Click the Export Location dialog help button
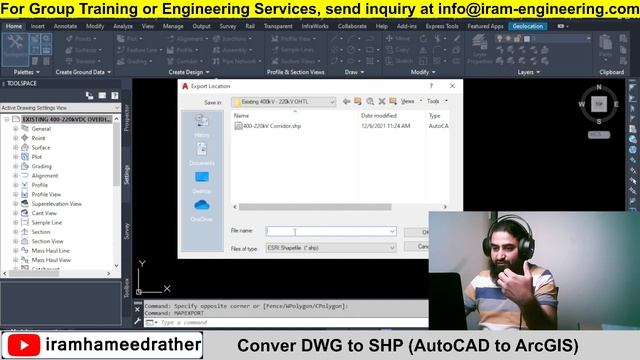The height and width of the screenshot is (360, 640). tap(431, 86)
